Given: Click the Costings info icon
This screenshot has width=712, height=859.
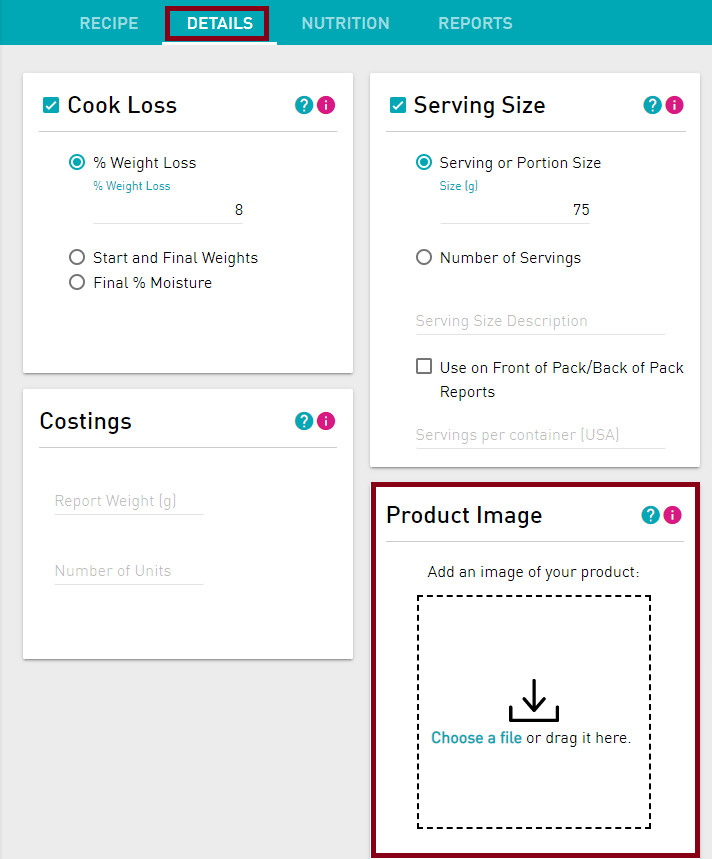Looking at the screenshot, I should pyautogui.click(x=328, y=420).
